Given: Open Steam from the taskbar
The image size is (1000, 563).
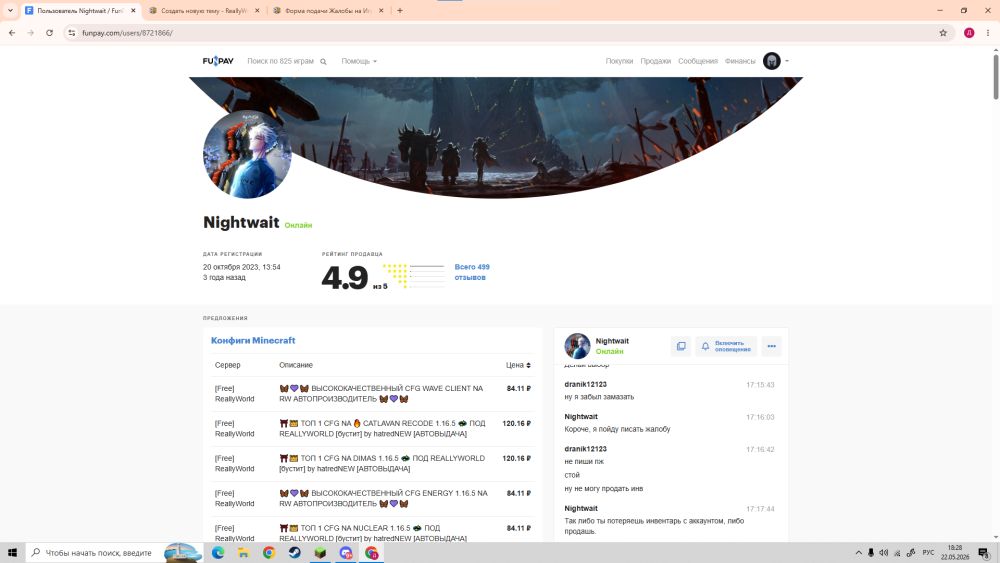Looking at the screenshot, I should pyautogui.click(x=295, y=553).
